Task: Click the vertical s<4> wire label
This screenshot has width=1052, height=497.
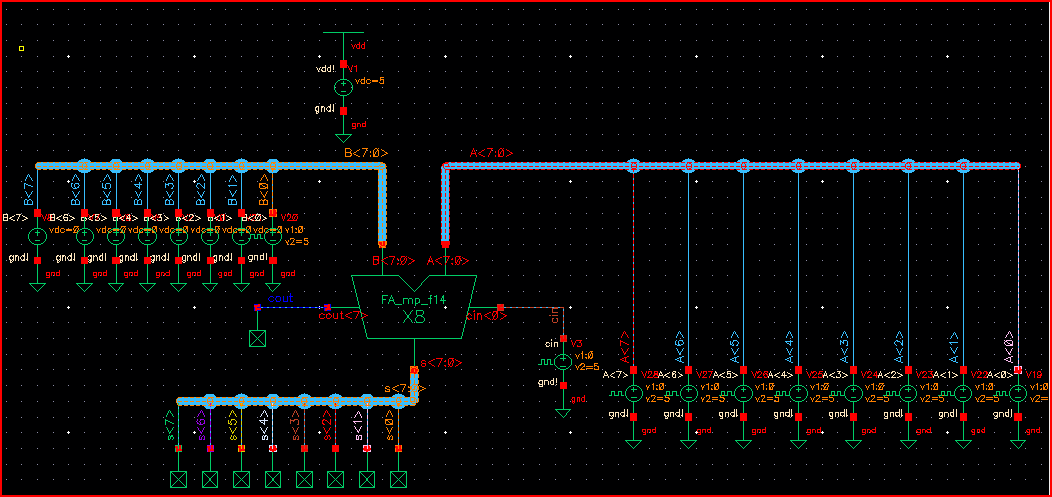Action: (x=264, y=425)
